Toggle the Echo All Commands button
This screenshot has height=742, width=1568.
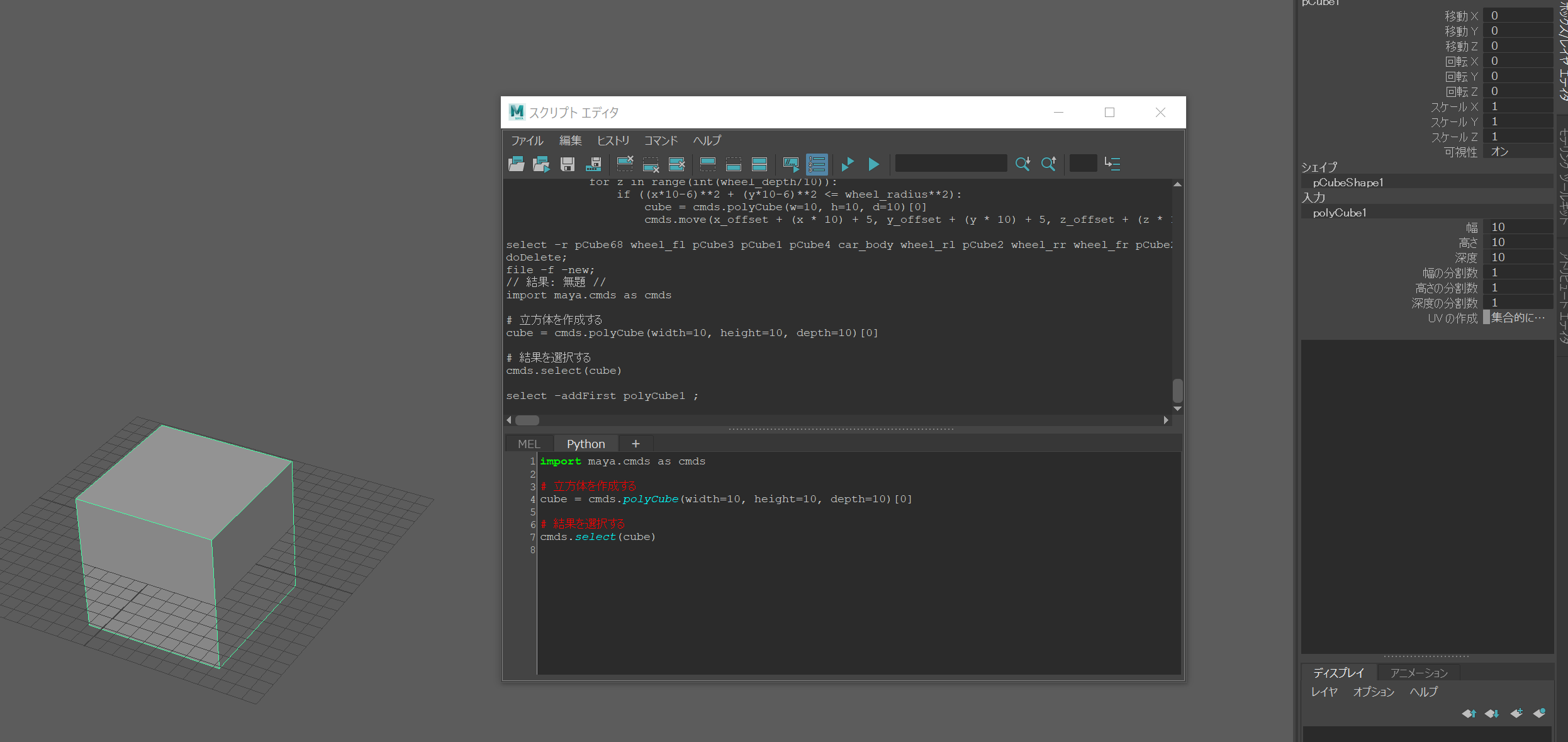pos(790,164)
